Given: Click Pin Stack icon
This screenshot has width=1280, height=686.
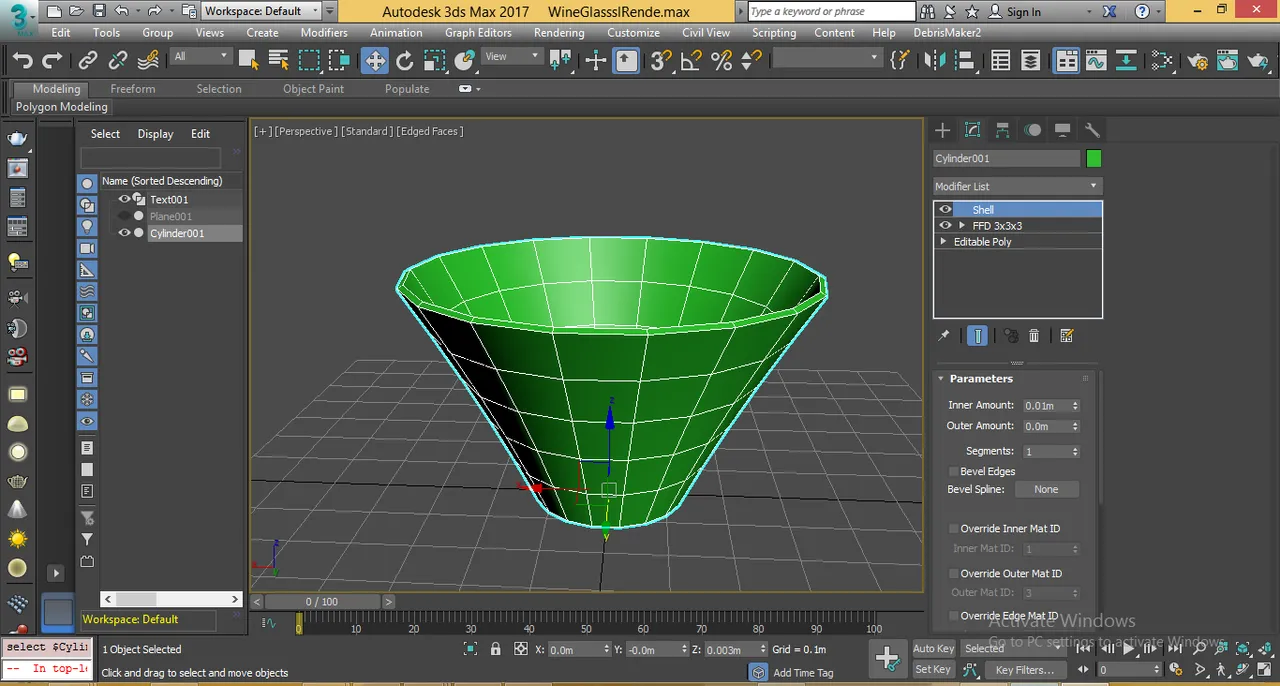Looking at the screenshot, I should coord(943,336).
